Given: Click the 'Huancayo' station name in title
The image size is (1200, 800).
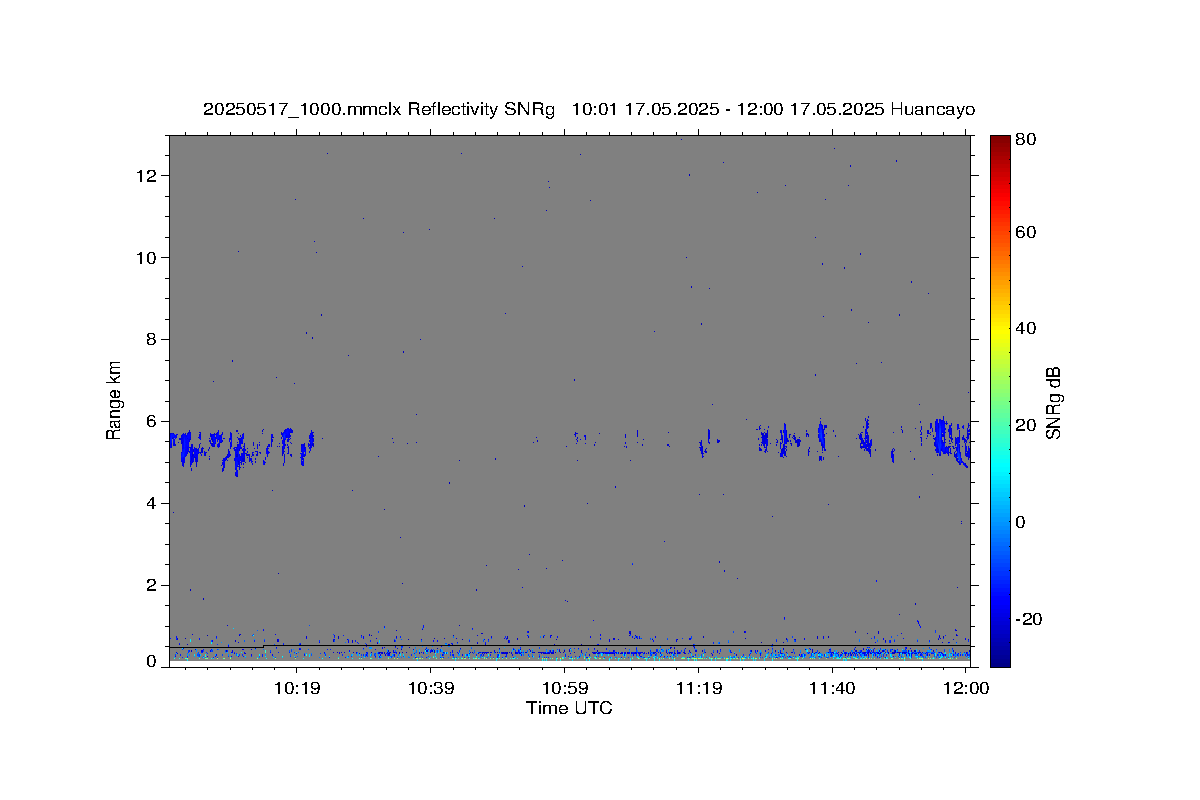Looking at the screenshot, I should [x=932, y=110].
